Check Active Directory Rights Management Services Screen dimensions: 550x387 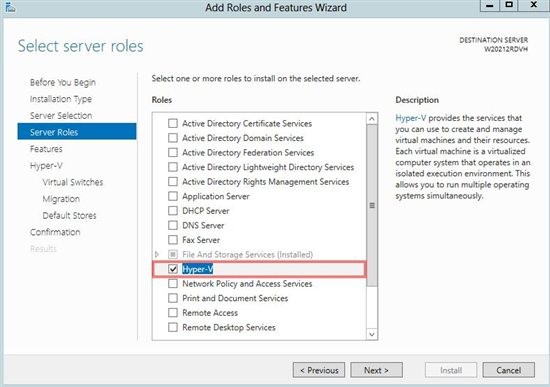pos(173,182)
